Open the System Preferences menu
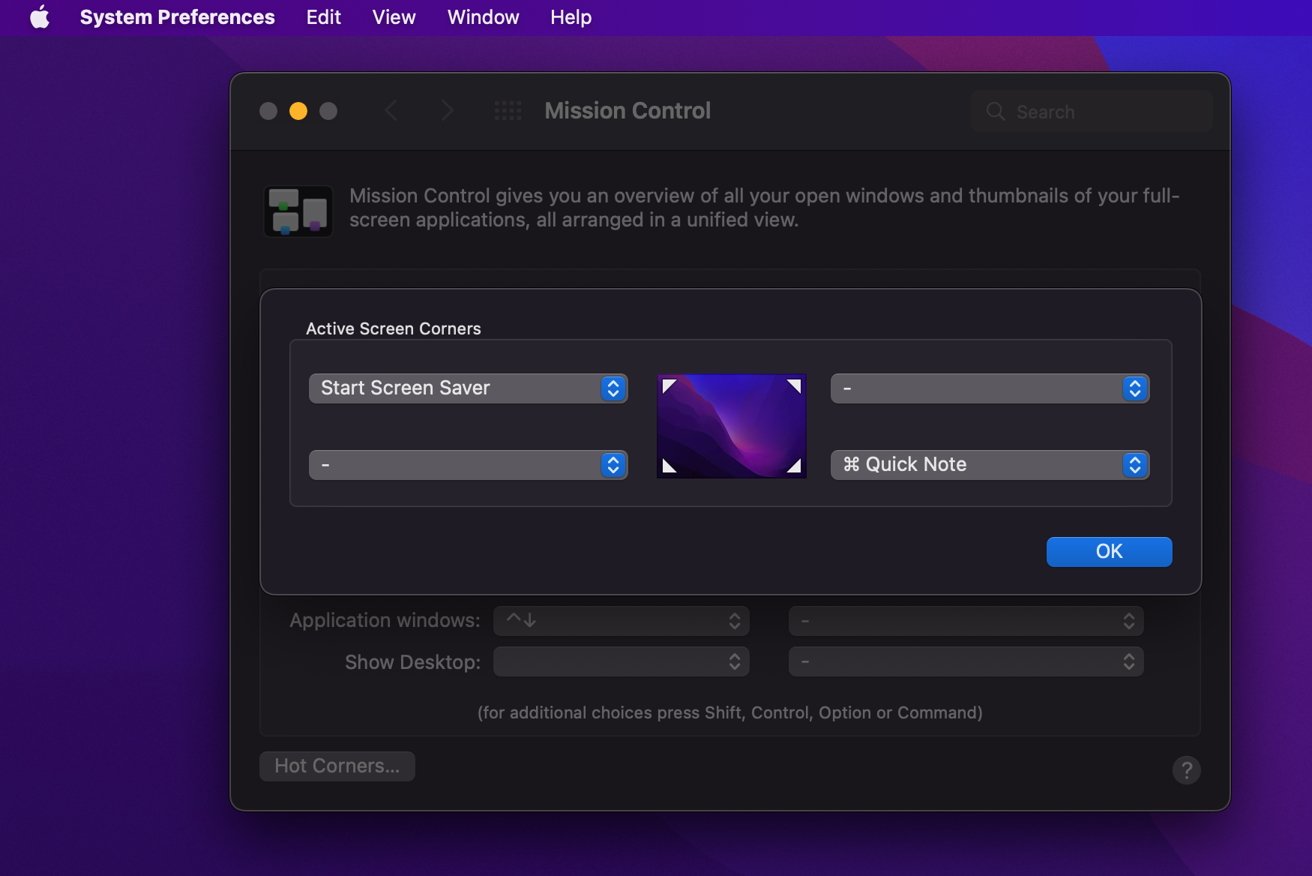1312x876 pixels. [x=177, y=17]
